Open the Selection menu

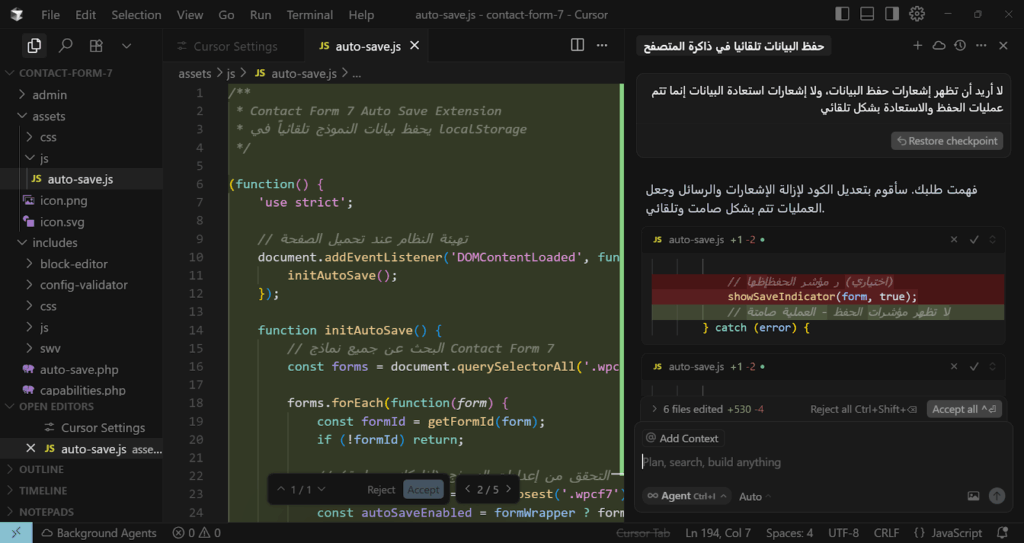point(136,14)
